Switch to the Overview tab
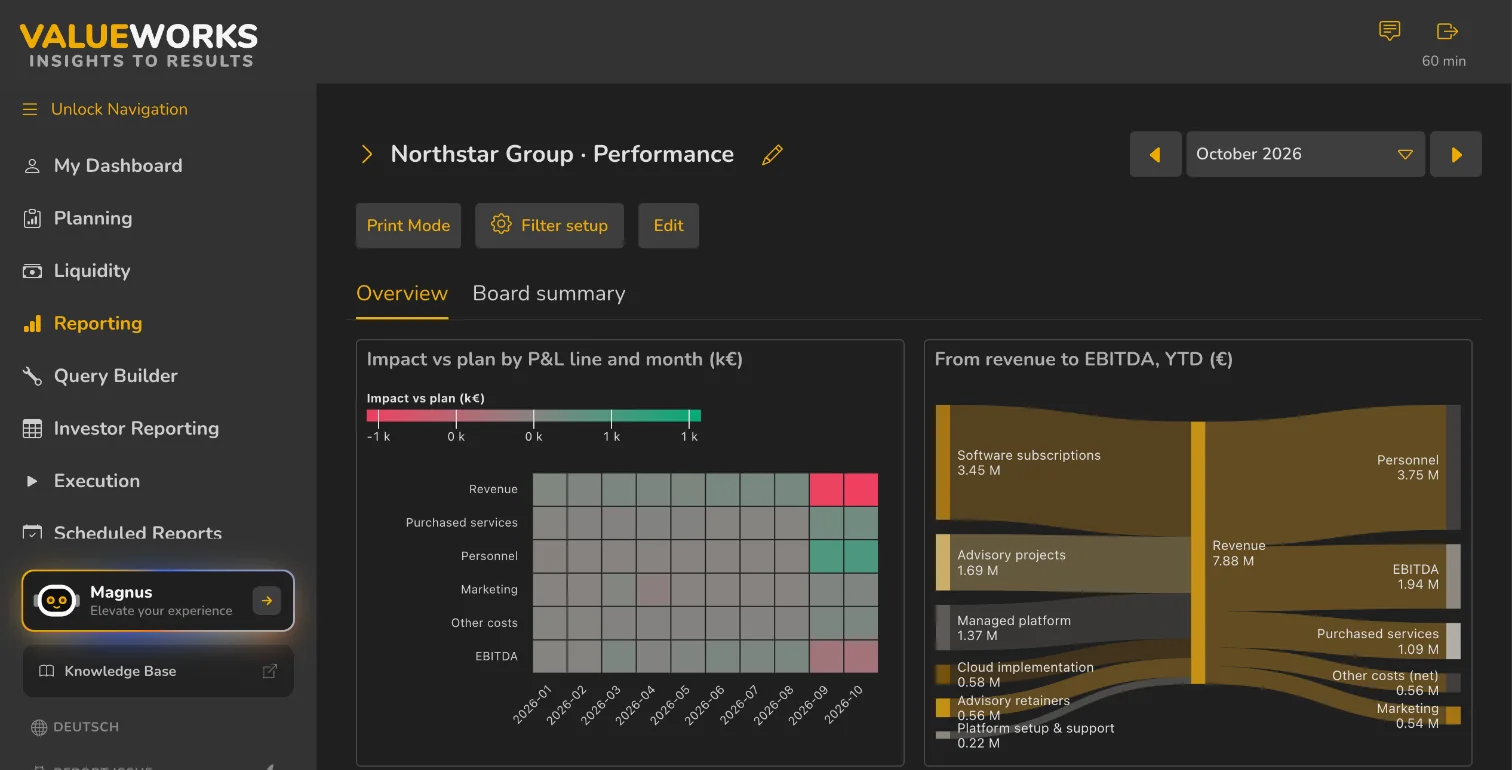 [402, 294]
